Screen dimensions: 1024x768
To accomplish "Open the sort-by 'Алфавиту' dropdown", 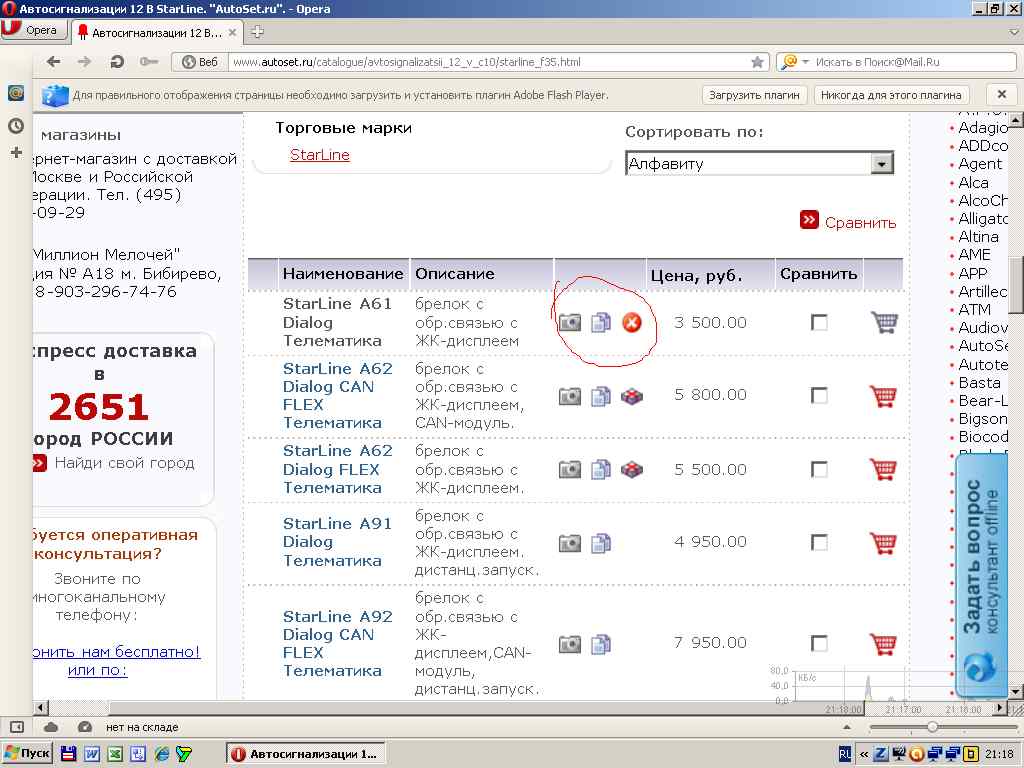I will coord(881,164).
